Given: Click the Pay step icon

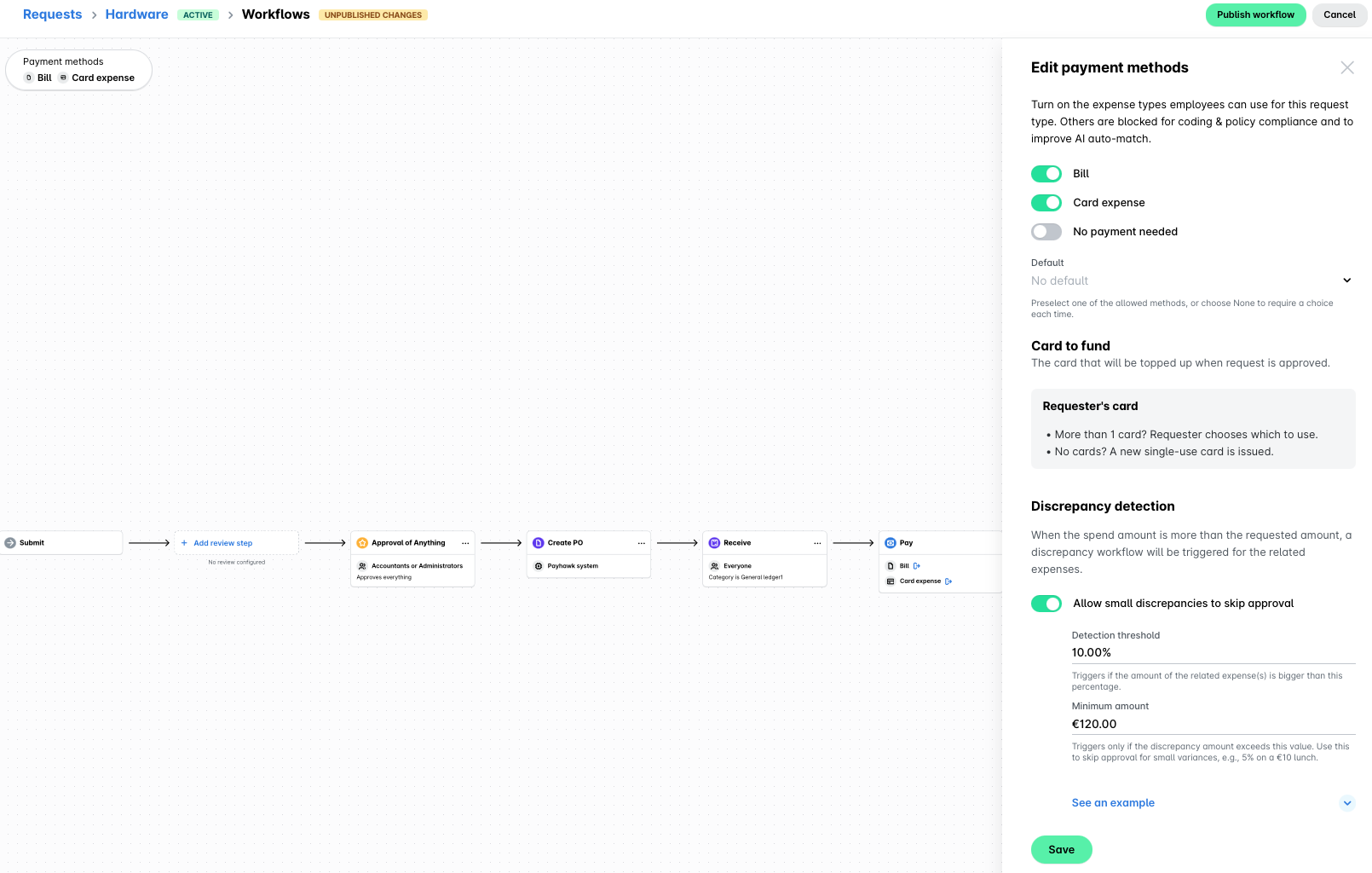Looking at the screenshot, I should [891, 542].
